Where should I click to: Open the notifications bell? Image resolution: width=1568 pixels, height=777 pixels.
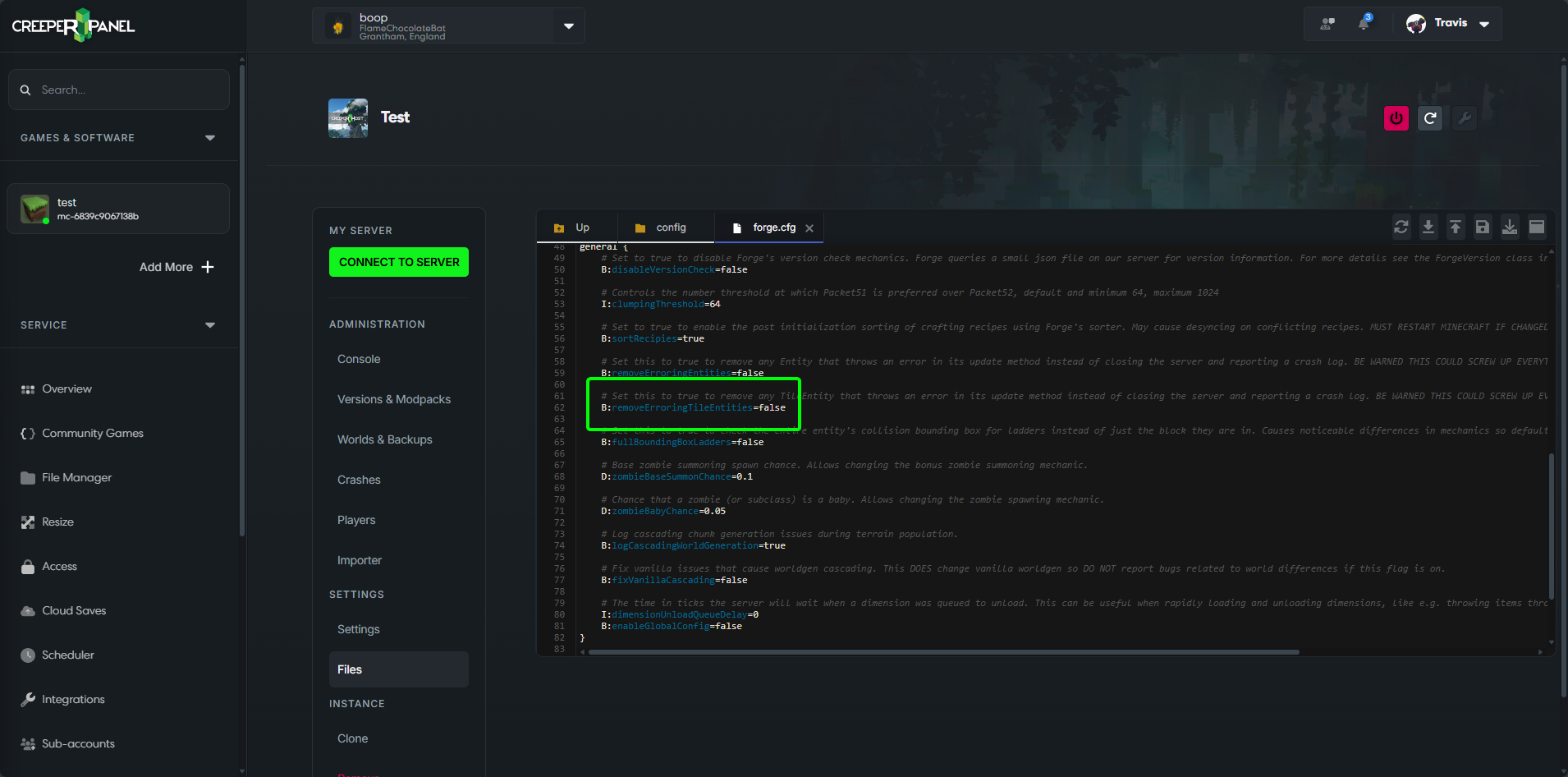[x=1364, y=23]
